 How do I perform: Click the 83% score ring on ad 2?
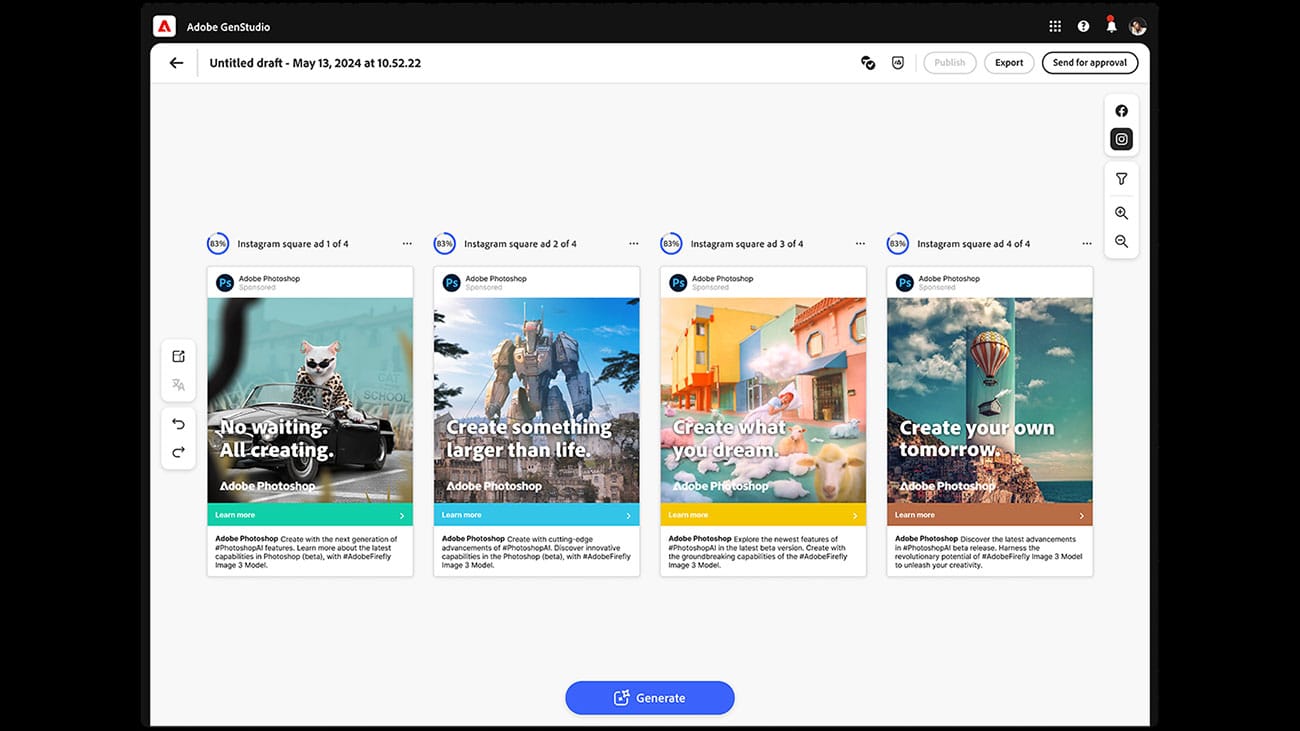(444, 244)
